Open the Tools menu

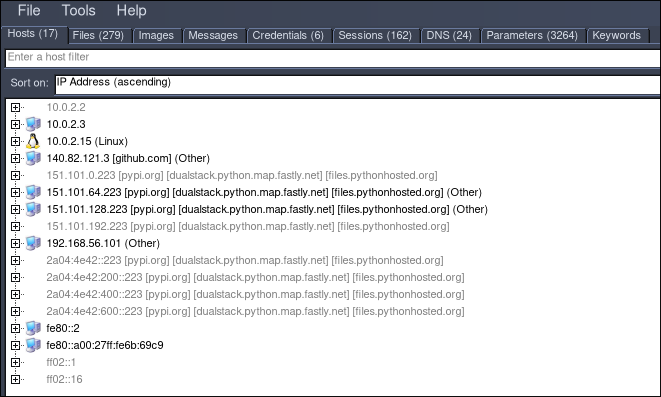coord(78,11)
